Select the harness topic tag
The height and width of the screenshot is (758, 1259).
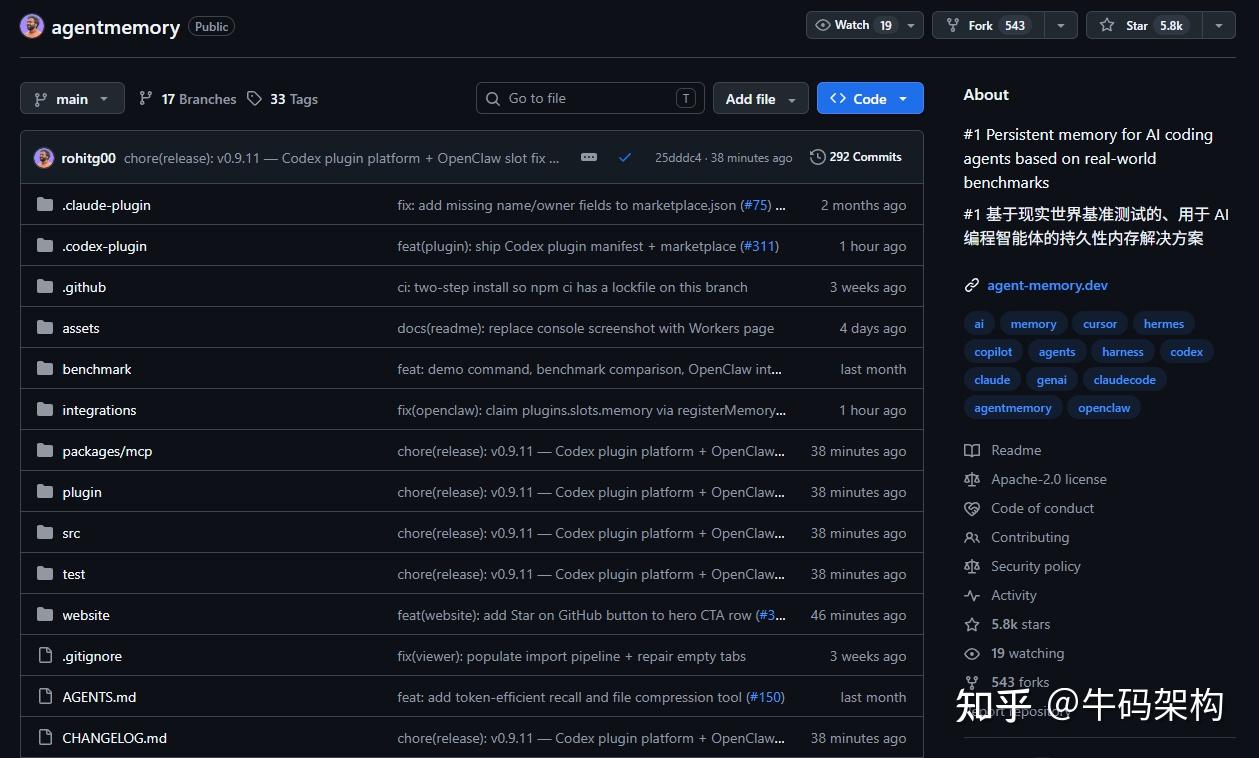(1123, 352)
